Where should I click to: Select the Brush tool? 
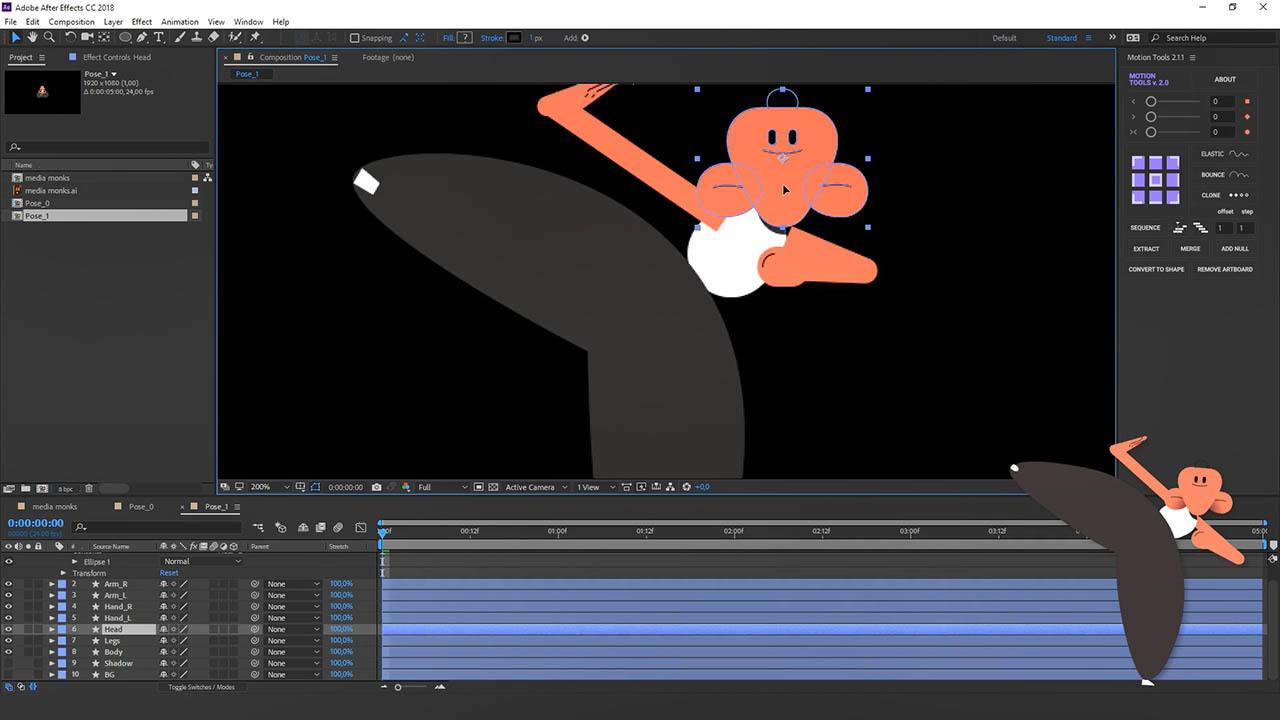pyautogui.click(x=180, y=37)
